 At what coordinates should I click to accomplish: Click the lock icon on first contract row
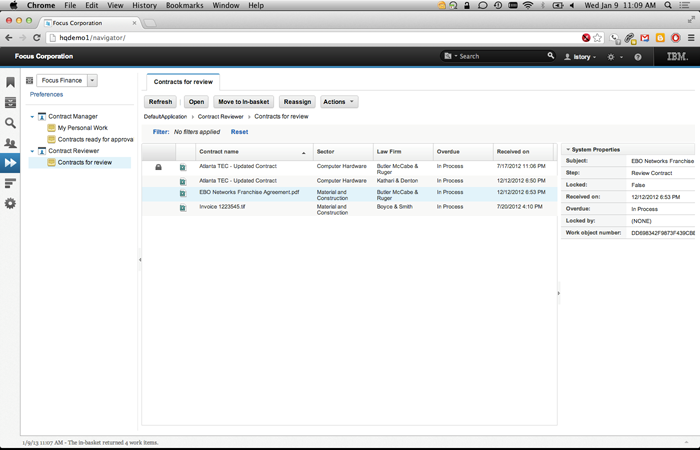158,167
